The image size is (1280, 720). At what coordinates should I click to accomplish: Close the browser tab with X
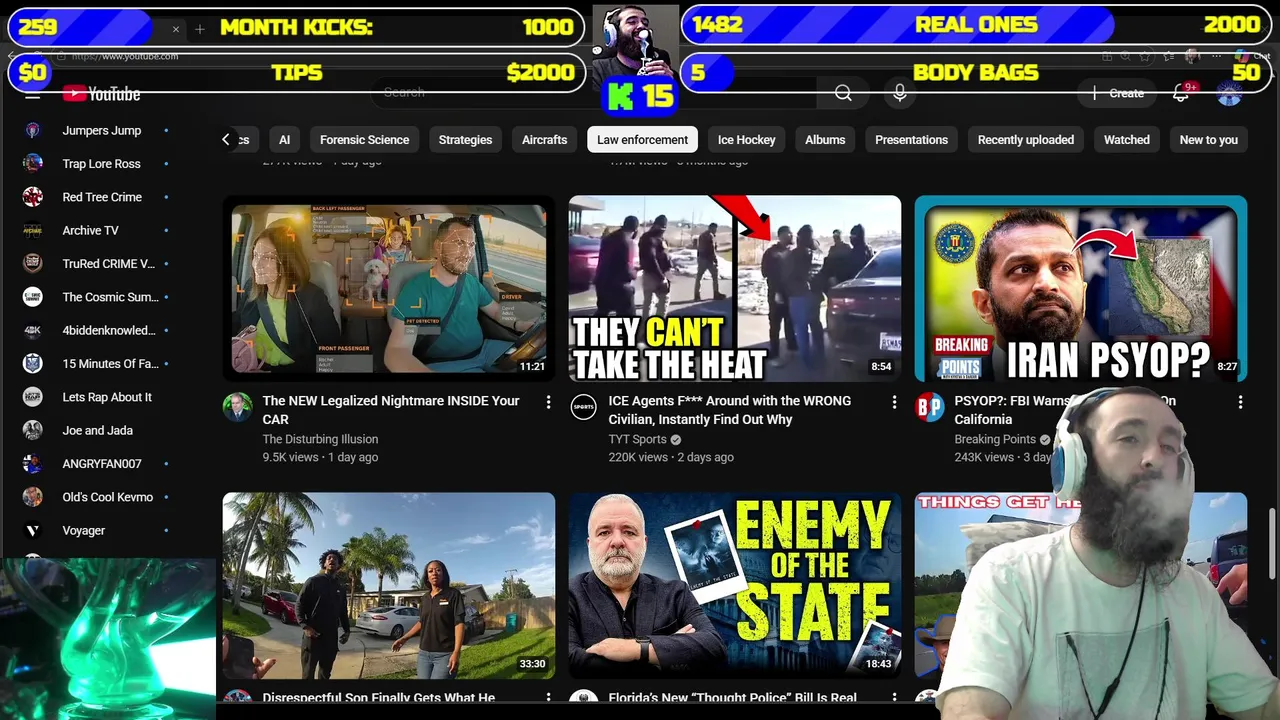pos(176,29)
